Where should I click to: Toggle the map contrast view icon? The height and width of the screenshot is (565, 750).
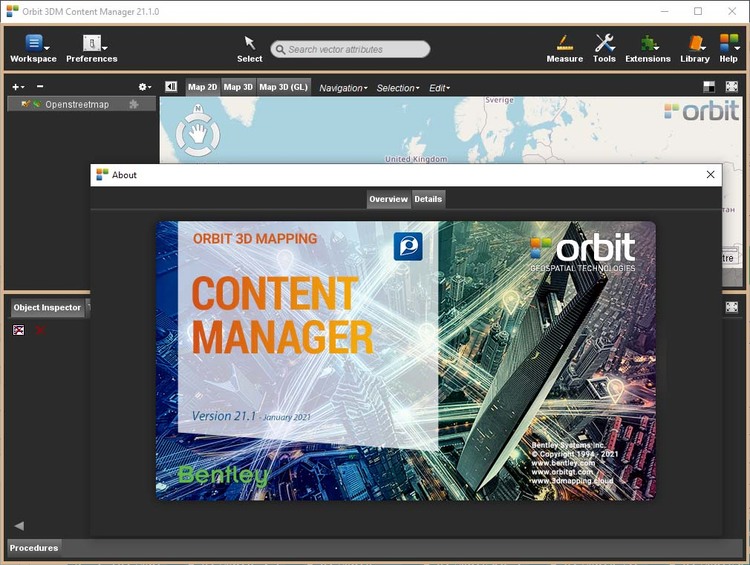(x=709, y=87)
